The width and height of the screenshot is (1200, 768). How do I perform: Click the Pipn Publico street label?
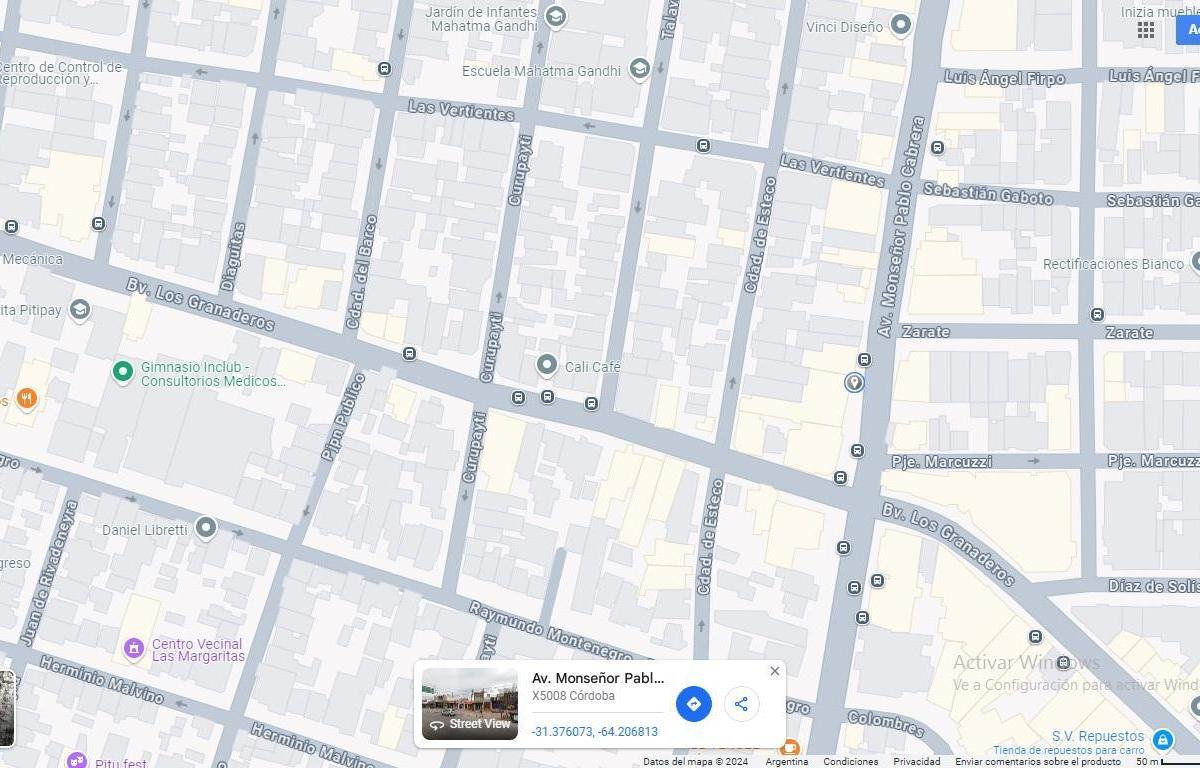(x=342, y=417)
